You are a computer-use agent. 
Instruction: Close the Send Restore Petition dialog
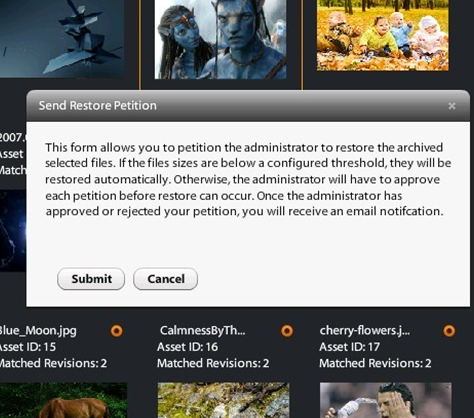pyautogui.click(x=452, y=106)
